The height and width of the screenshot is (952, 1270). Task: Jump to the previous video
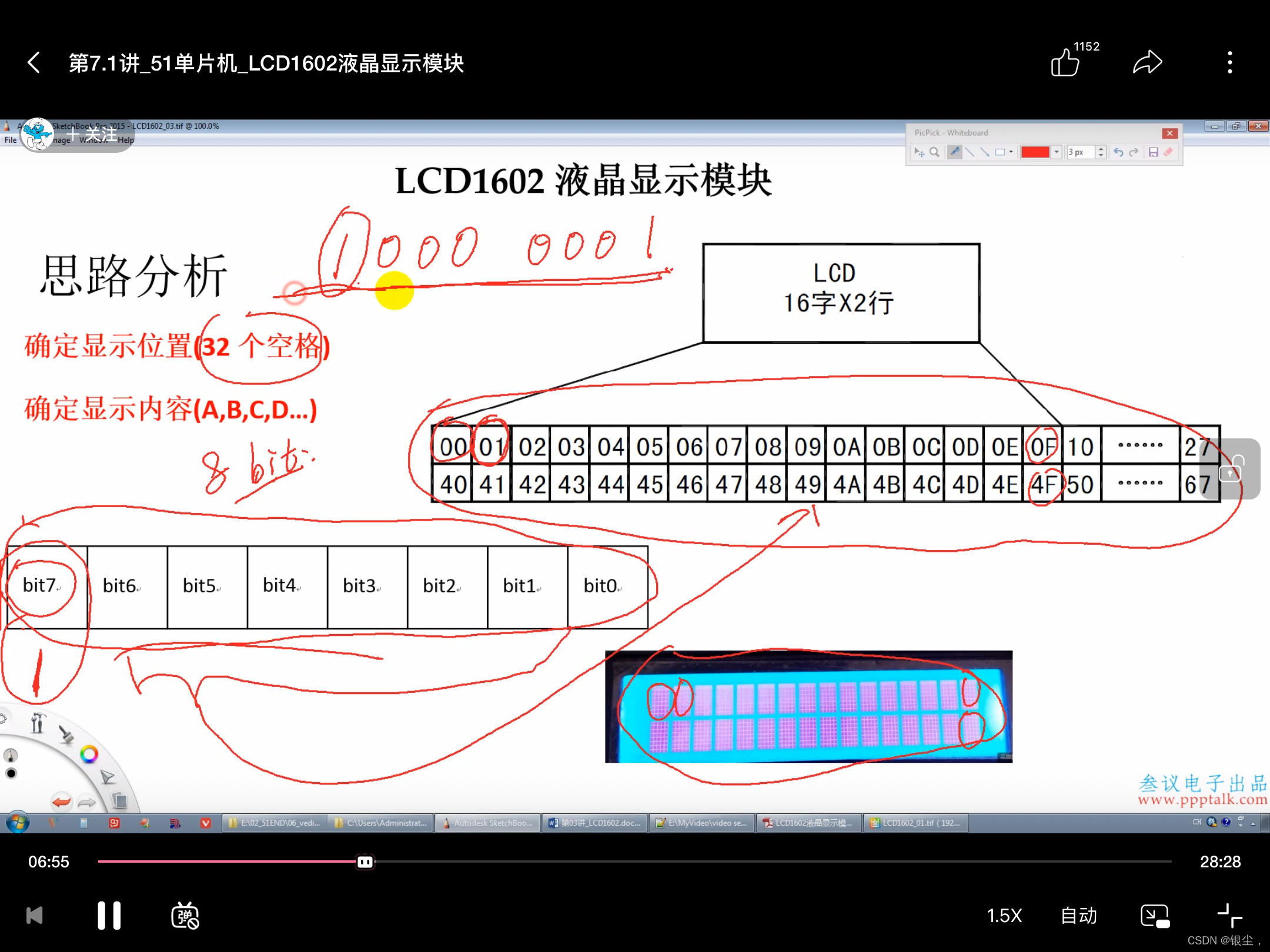[35, 915]
